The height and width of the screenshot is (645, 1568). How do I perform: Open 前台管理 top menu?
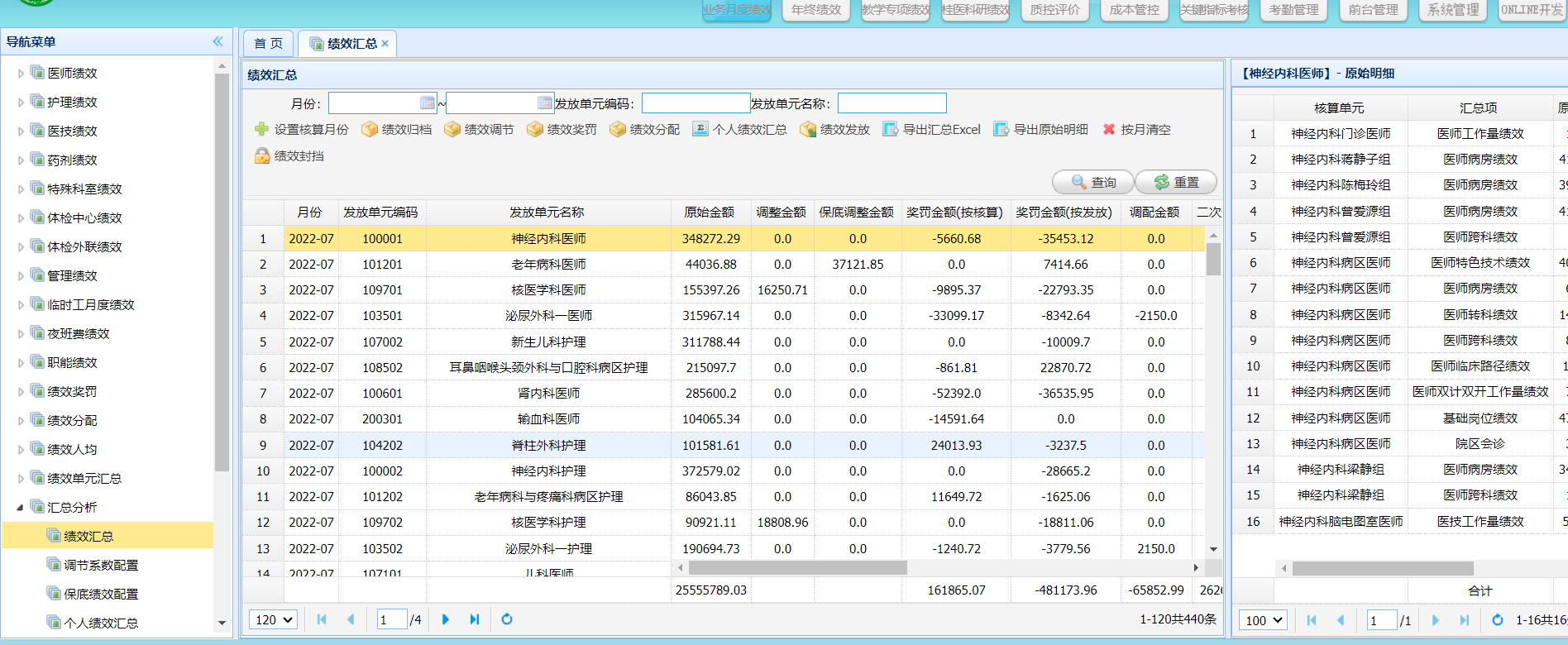tap(1373, 10)
